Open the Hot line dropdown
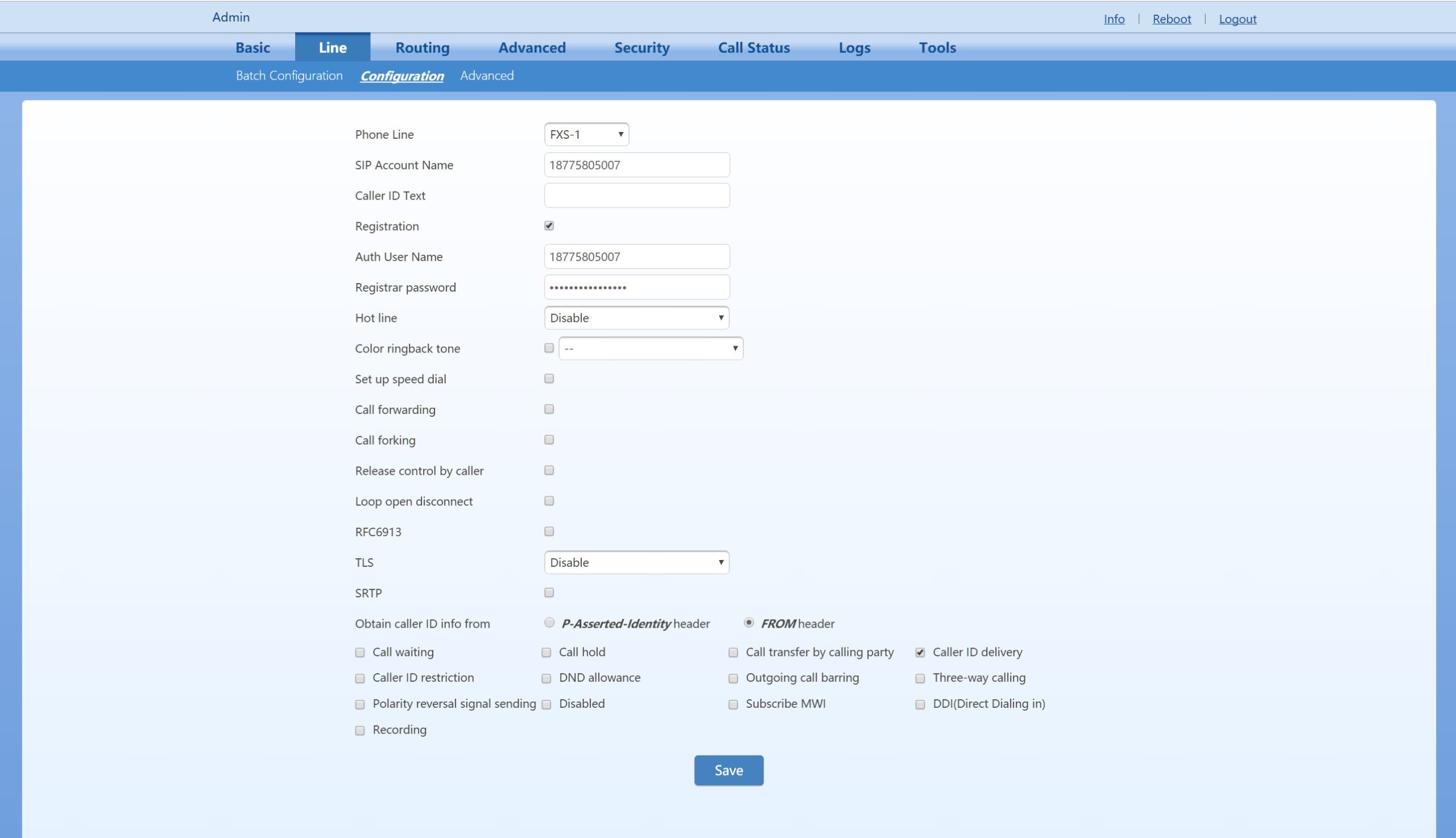The width and height of the screenshot is (1456, 838). pyautogui.click(x=636, y=318)
